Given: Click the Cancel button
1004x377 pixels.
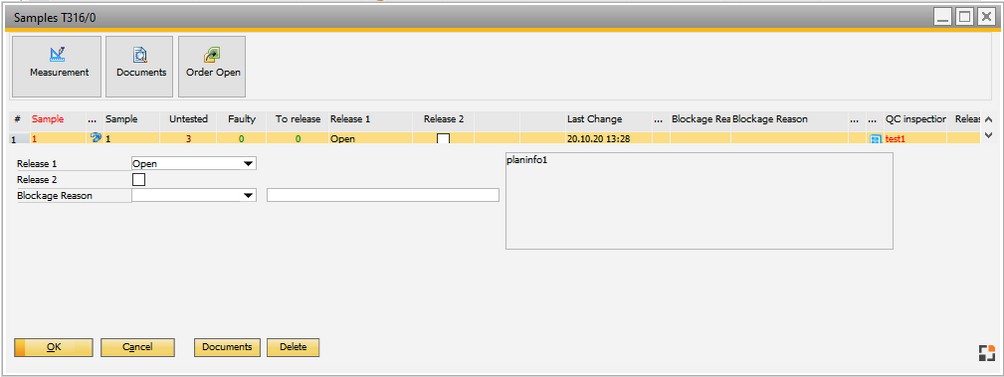Looking at the screenshot, I should (x=138, y=348).
